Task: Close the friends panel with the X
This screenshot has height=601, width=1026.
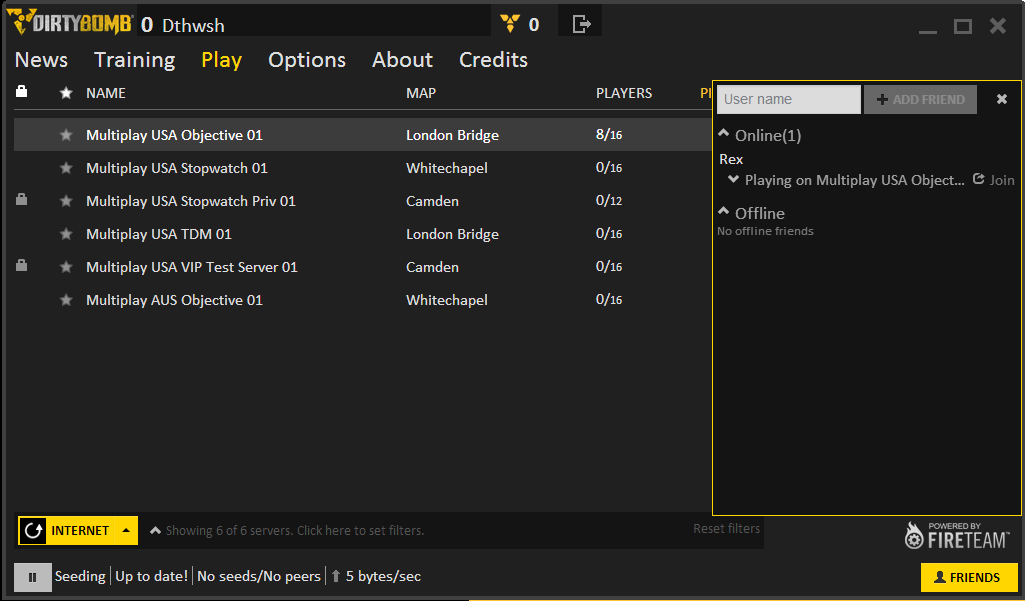Action: point(1002,99)
